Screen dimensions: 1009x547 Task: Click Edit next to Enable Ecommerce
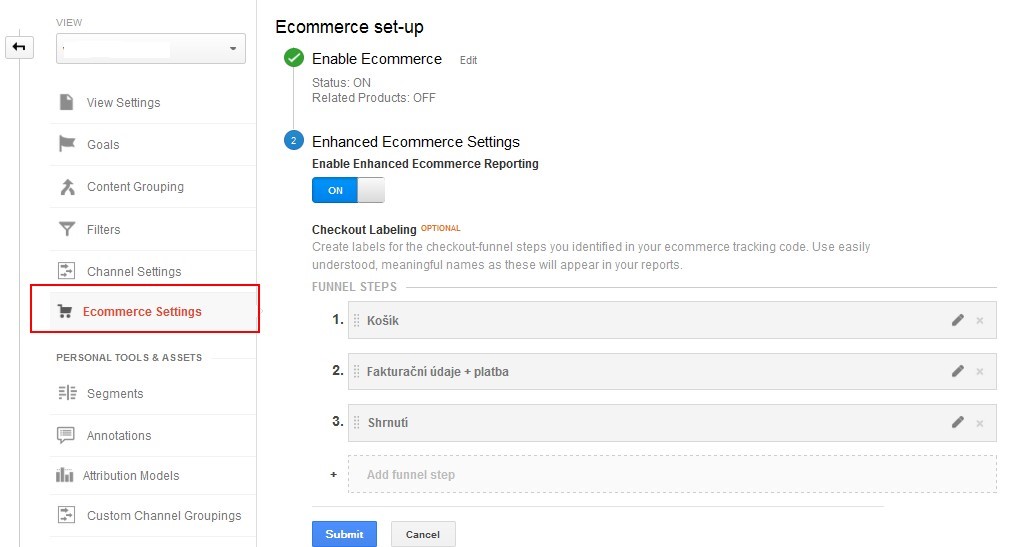pos(468,60)
